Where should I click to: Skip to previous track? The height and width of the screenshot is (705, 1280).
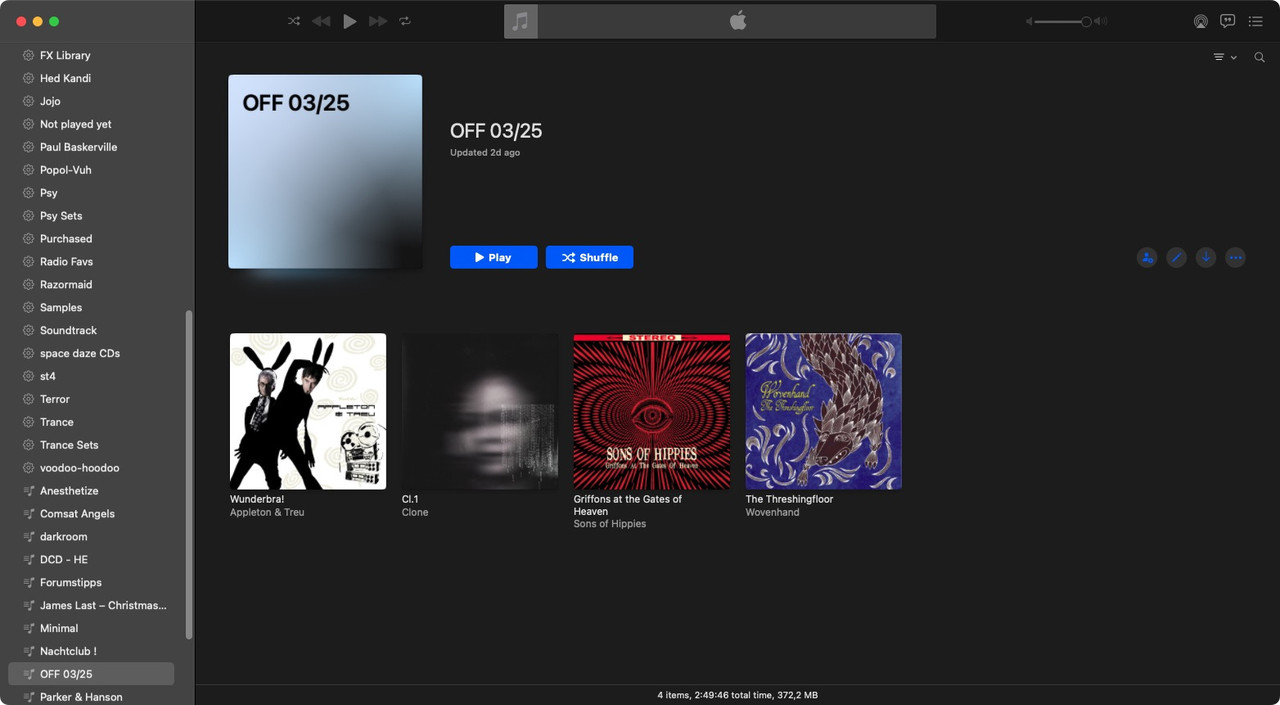tap(321, 21)
